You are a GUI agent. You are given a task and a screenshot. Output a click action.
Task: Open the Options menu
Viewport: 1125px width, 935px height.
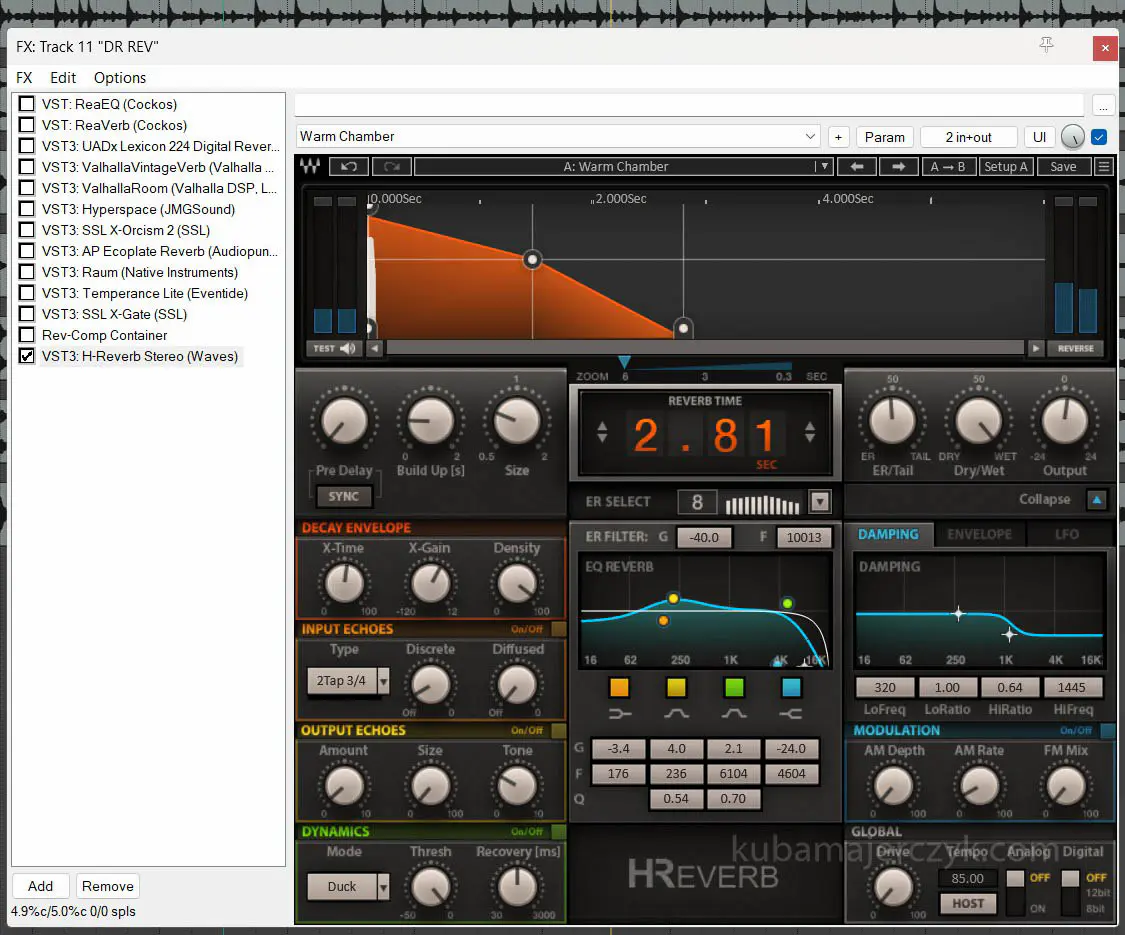(120, 78)
